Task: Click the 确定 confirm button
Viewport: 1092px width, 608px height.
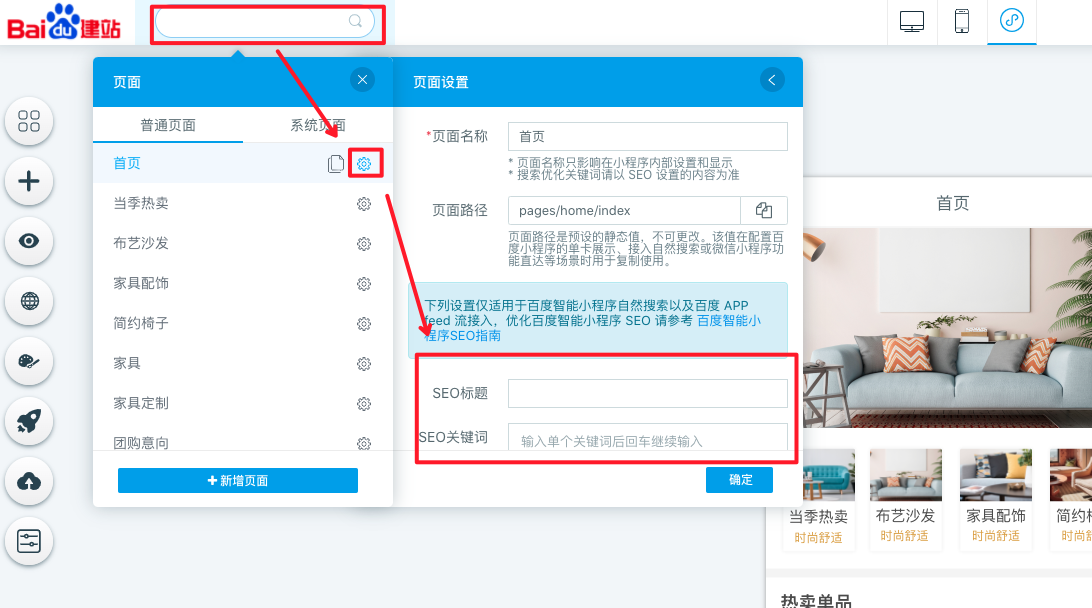Action: coord(740,480)
